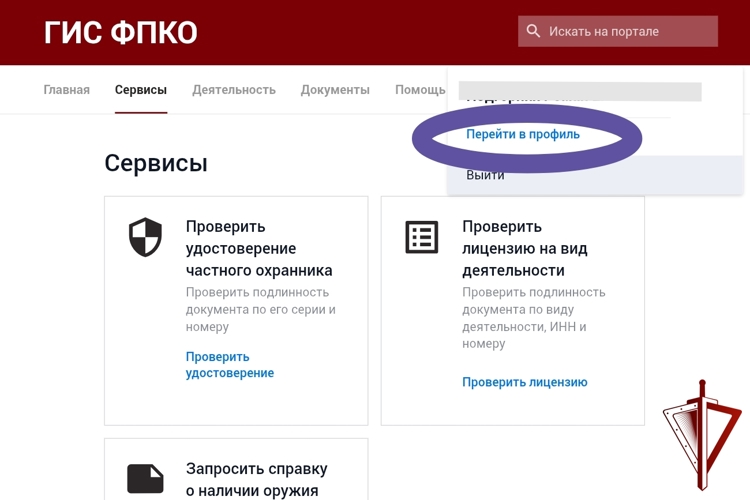Open the Документы tab
Image resolution: width=750 pixels, height=500 pixels.
pos(335,89)
